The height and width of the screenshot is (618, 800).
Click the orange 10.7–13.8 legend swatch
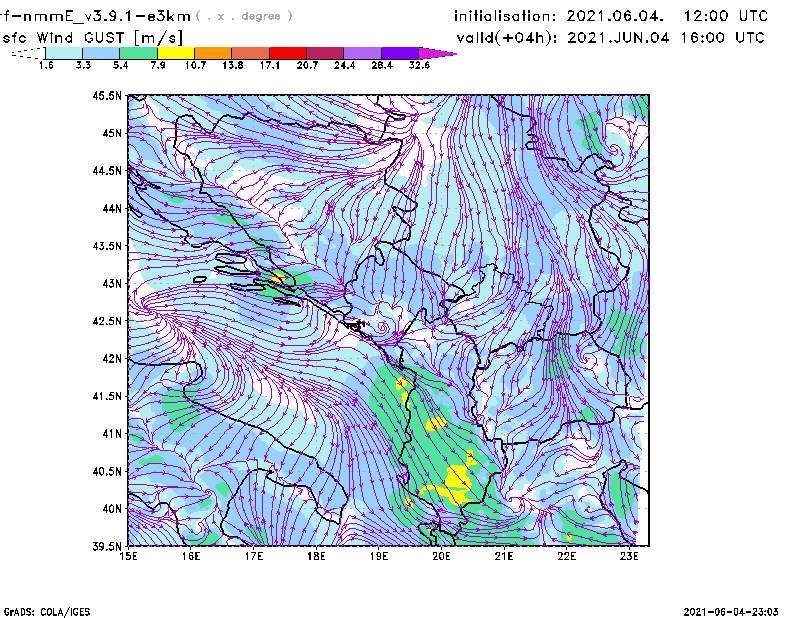click(213, 53)
